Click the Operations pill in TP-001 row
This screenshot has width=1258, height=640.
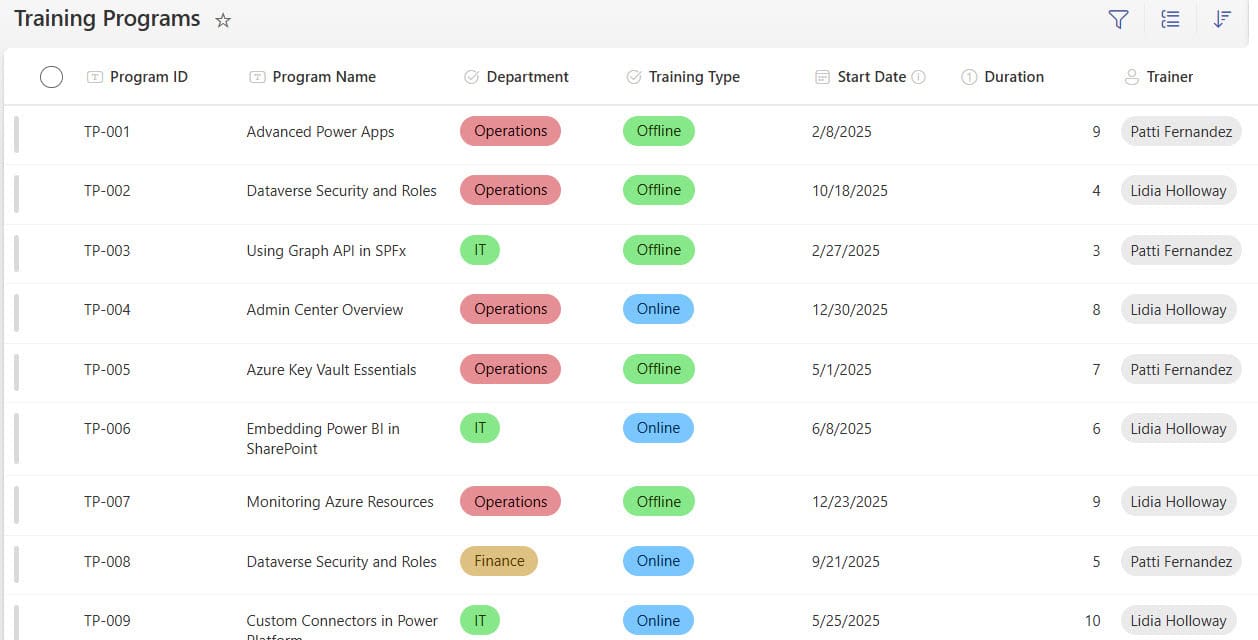pos(510,131)
